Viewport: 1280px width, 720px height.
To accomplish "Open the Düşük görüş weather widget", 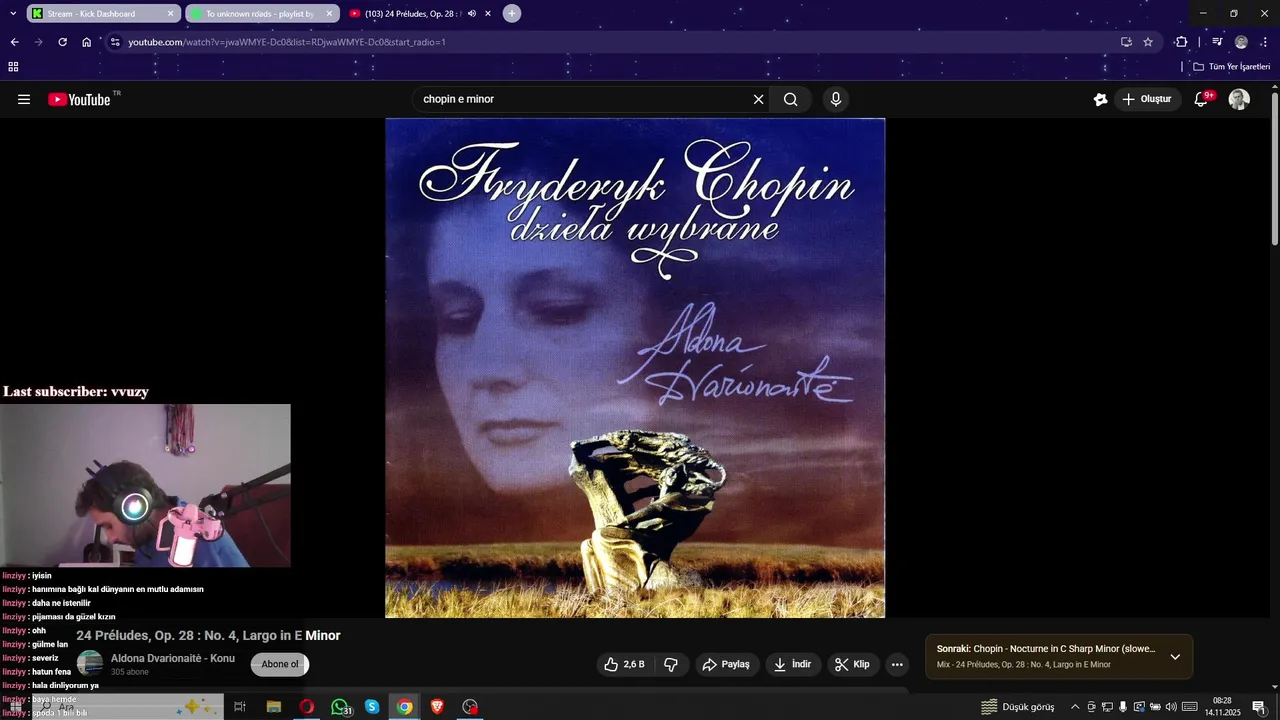I will coord(1018,707).
